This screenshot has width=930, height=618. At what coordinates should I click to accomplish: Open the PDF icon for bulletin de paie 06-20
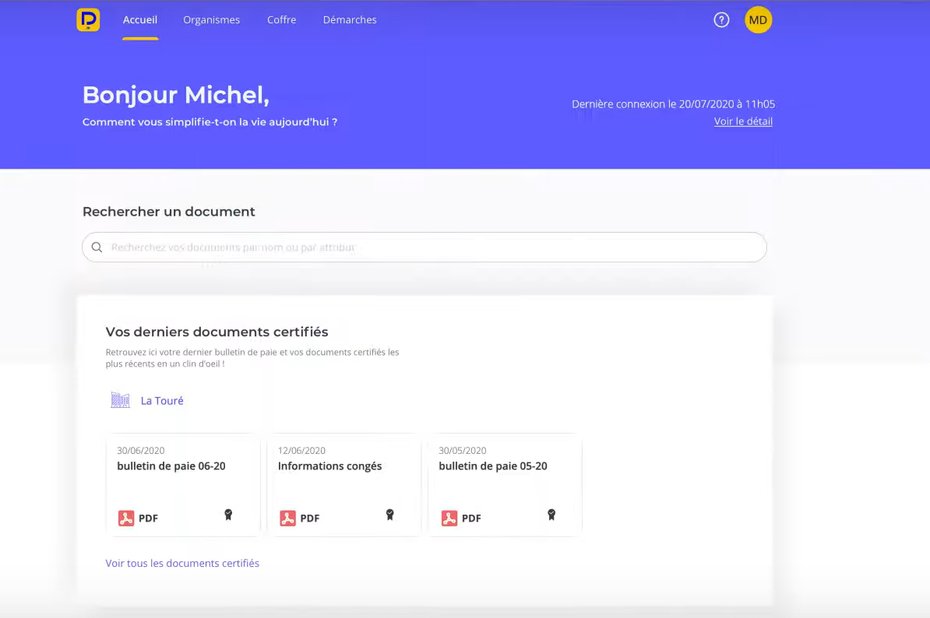point(126,518)
